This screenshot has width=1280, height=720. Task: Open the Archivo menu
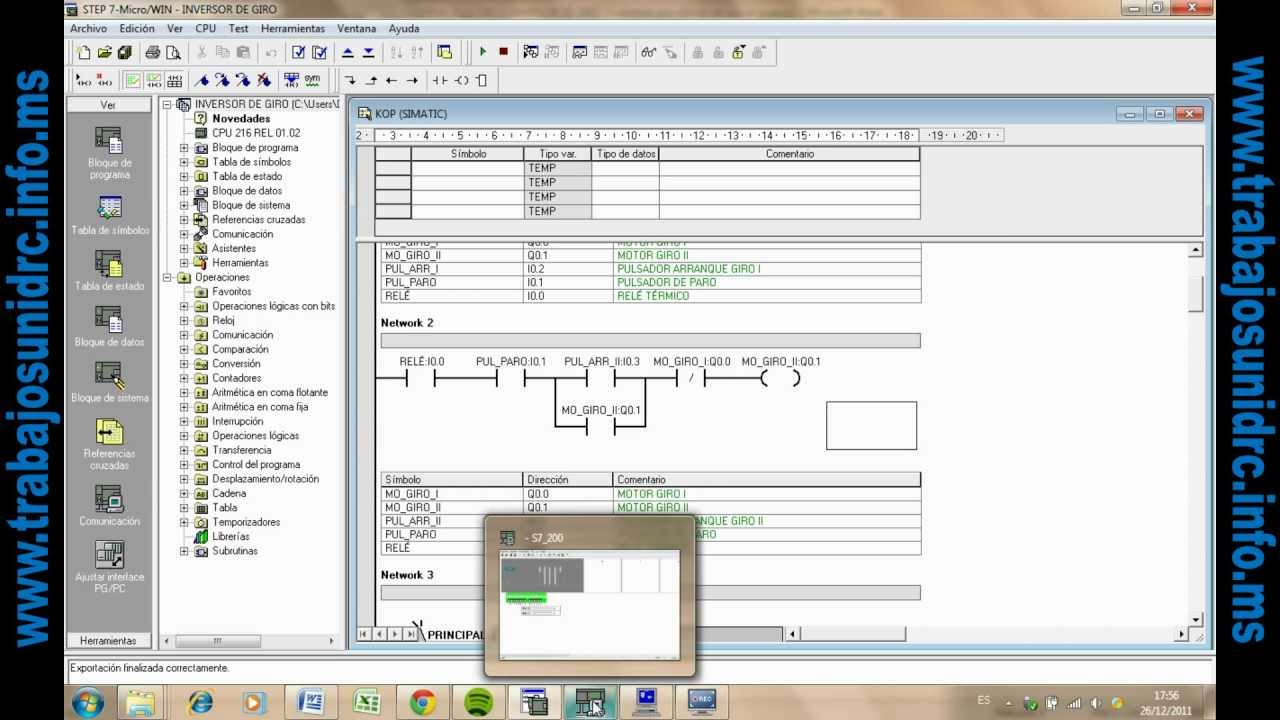88,29
